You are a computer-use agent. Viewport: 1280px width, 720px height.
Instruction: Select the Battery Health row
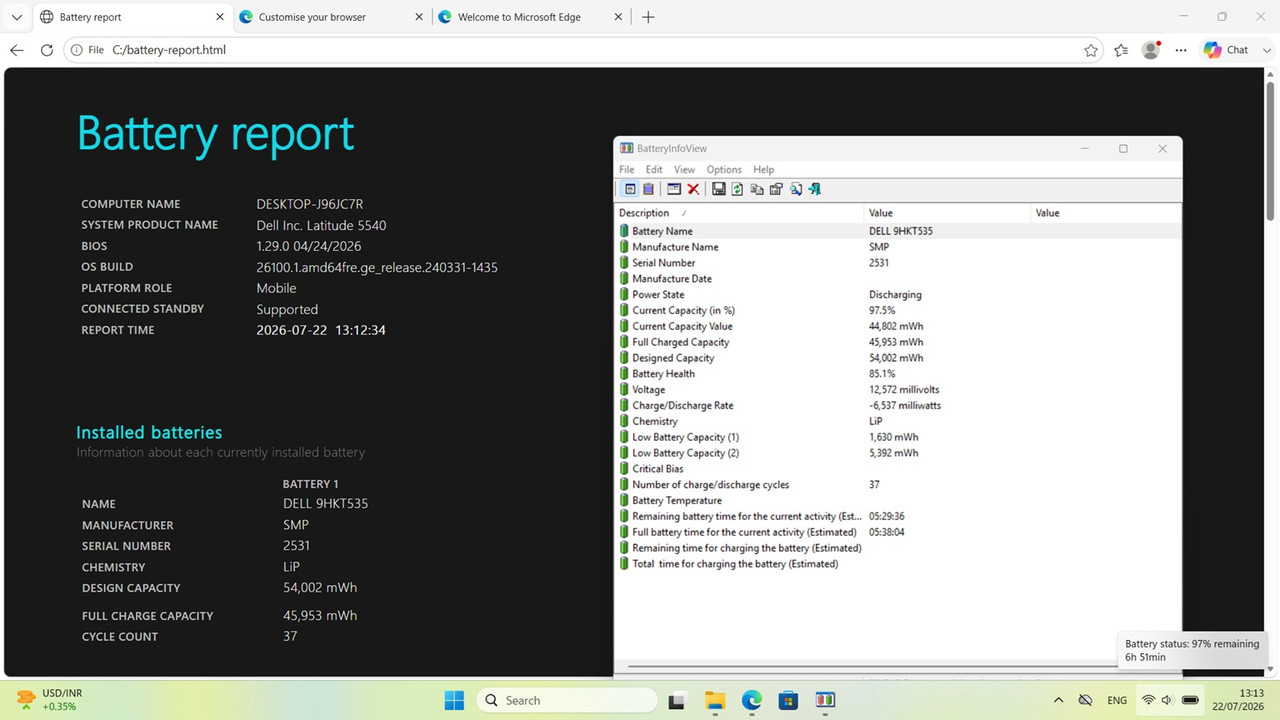899,374
